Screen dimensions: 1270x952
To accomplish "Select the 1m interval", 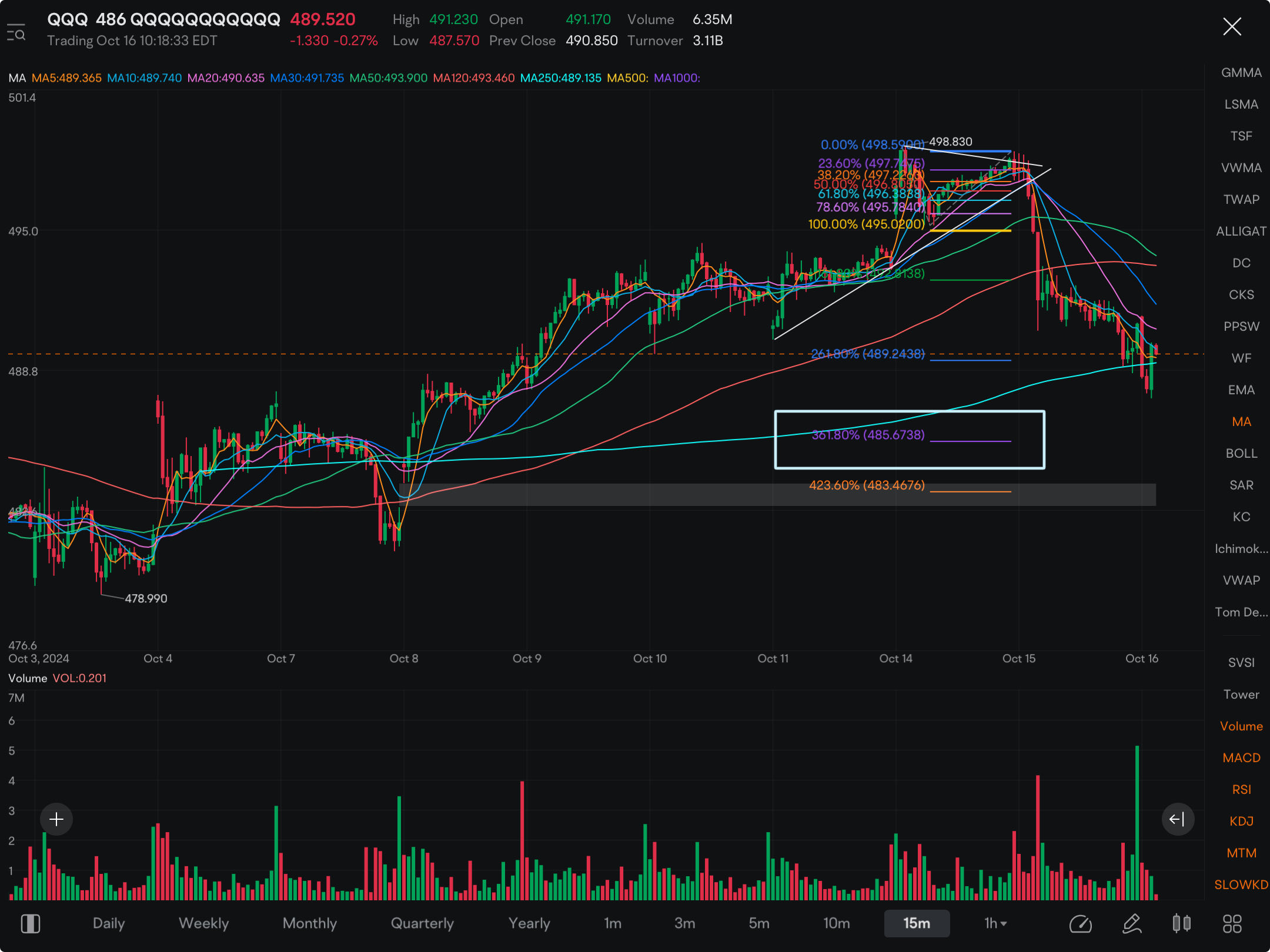I will pyautogui.click(x=613, y=924).
